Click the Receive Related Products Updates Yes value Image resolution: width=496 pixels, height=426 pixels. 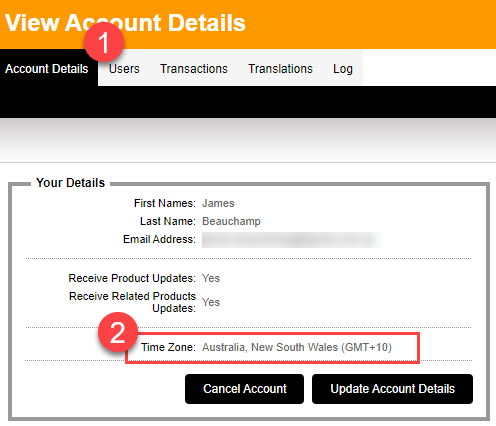pos(211,302)
